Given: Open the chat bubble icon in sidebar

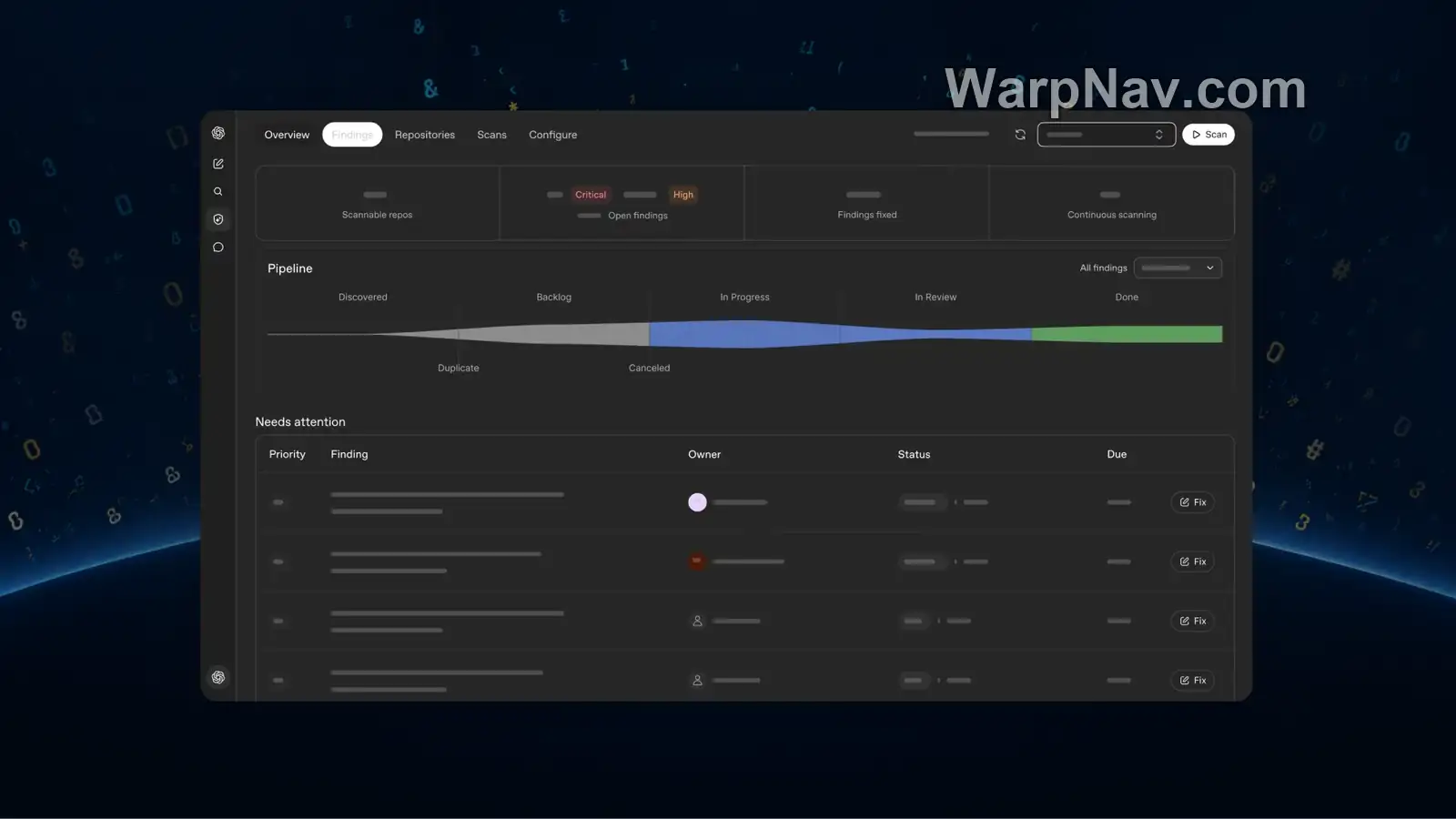Looking at the screenshot, I should pyautogui.click(x=218, y=248).
